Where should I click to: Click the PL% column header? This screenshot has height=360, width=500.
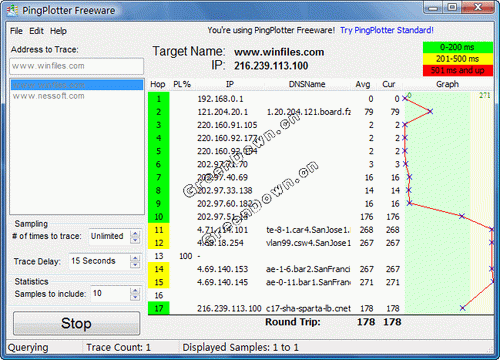pos(182,84)
